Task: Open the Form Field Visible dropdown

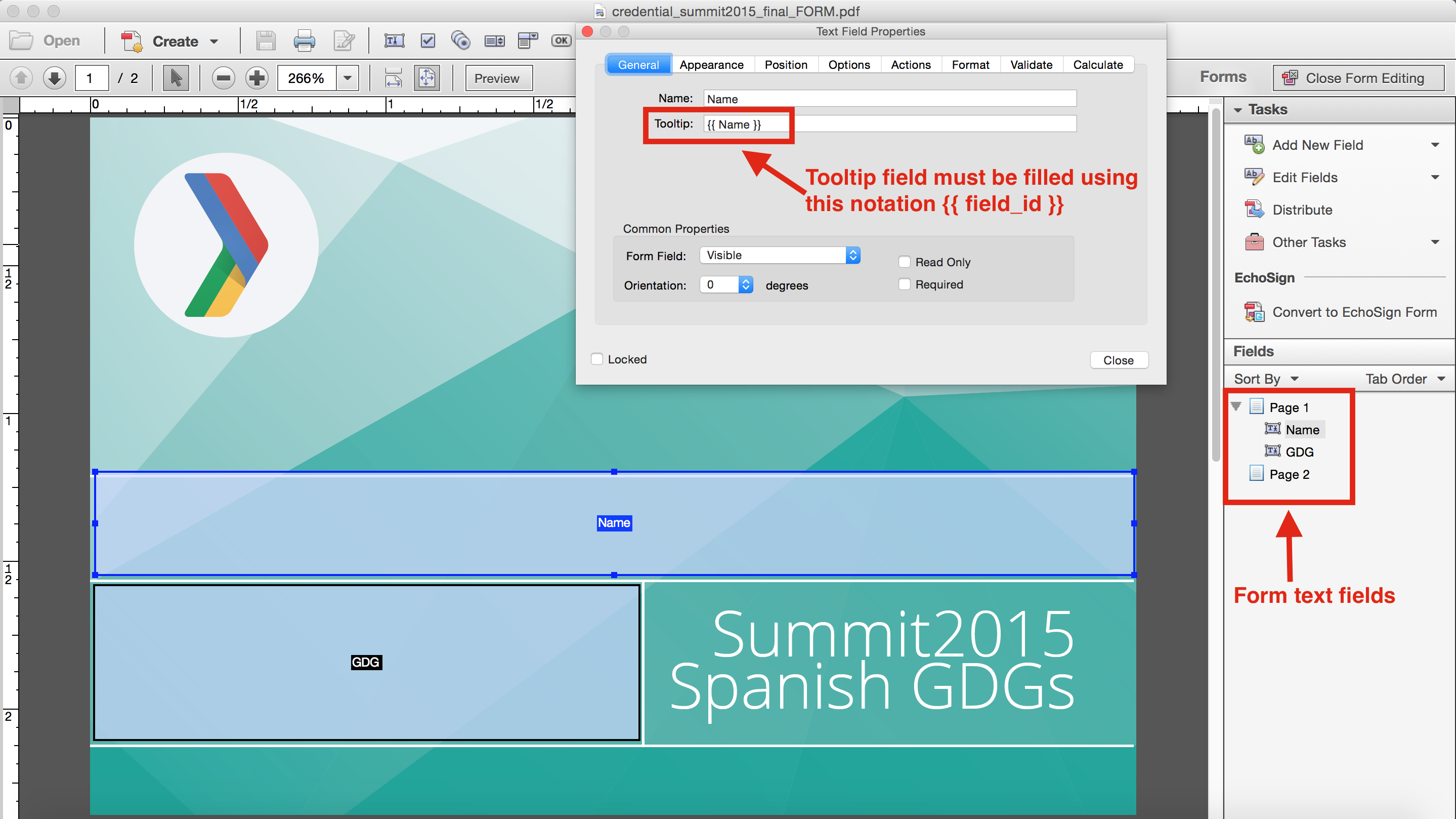Action: point(780,255)
